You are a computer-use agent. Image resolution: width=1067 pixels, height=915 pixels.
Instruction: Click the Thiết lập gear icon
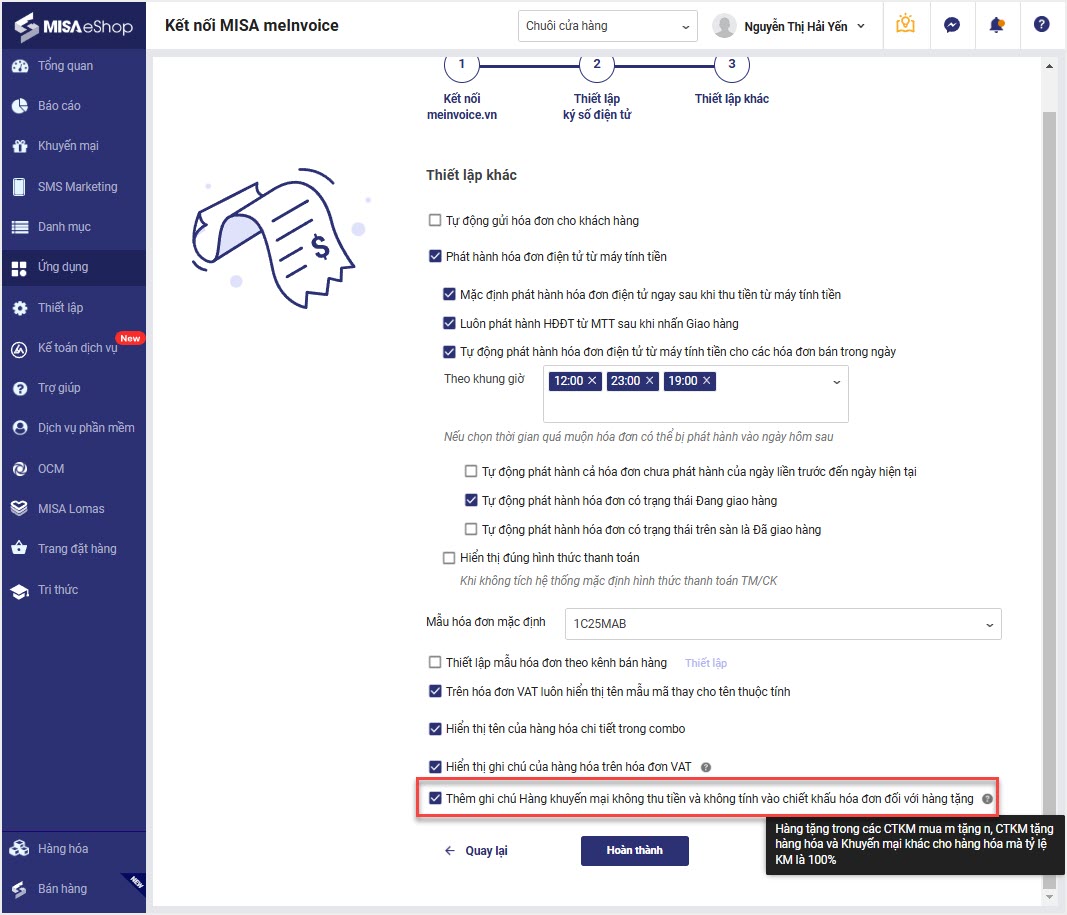click(x=20, y=308)
